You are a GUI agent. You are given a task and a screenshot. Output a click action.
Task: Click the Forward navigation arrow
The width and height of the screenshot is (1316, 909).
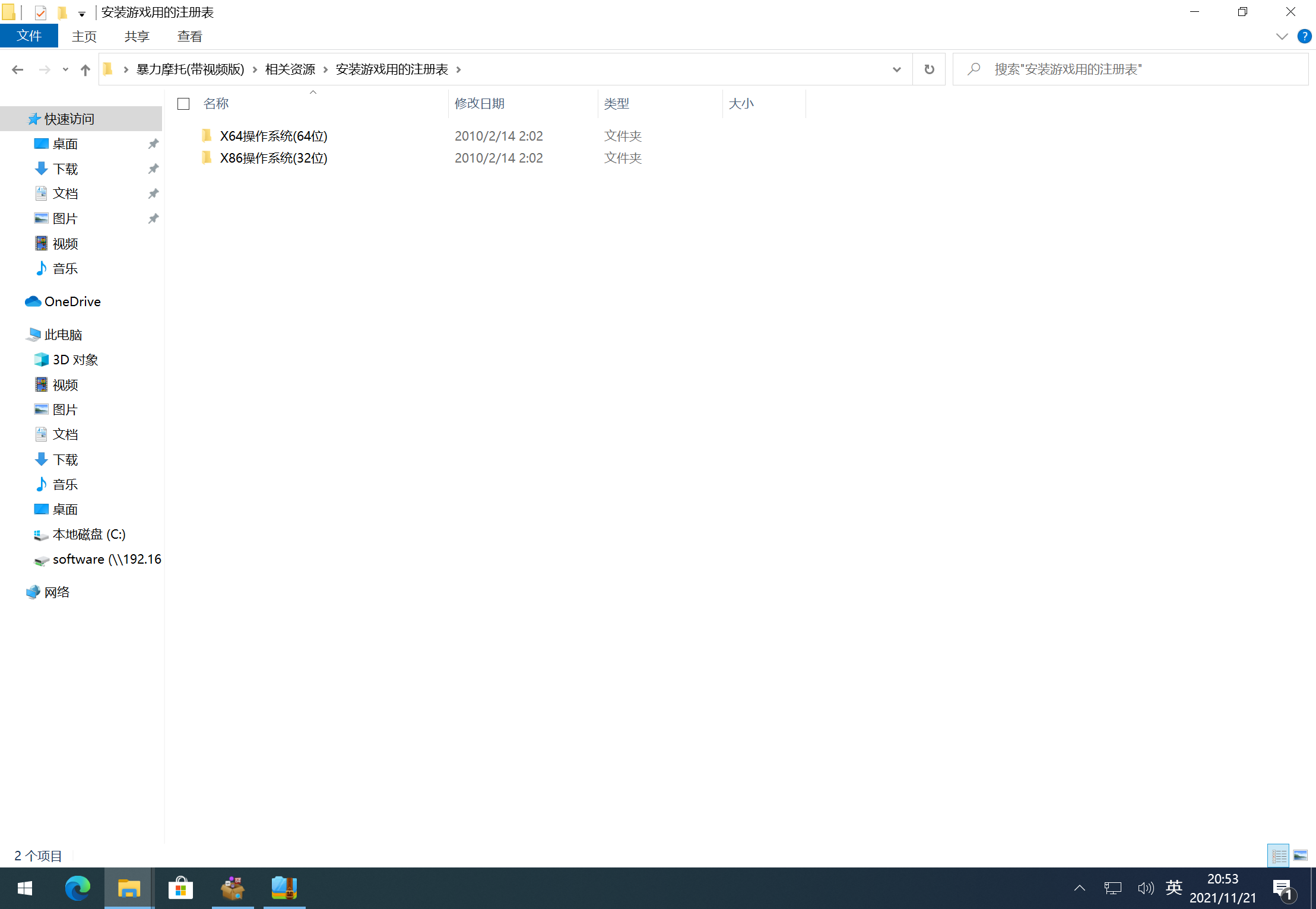pyautogui.click(x=45, y=69)
